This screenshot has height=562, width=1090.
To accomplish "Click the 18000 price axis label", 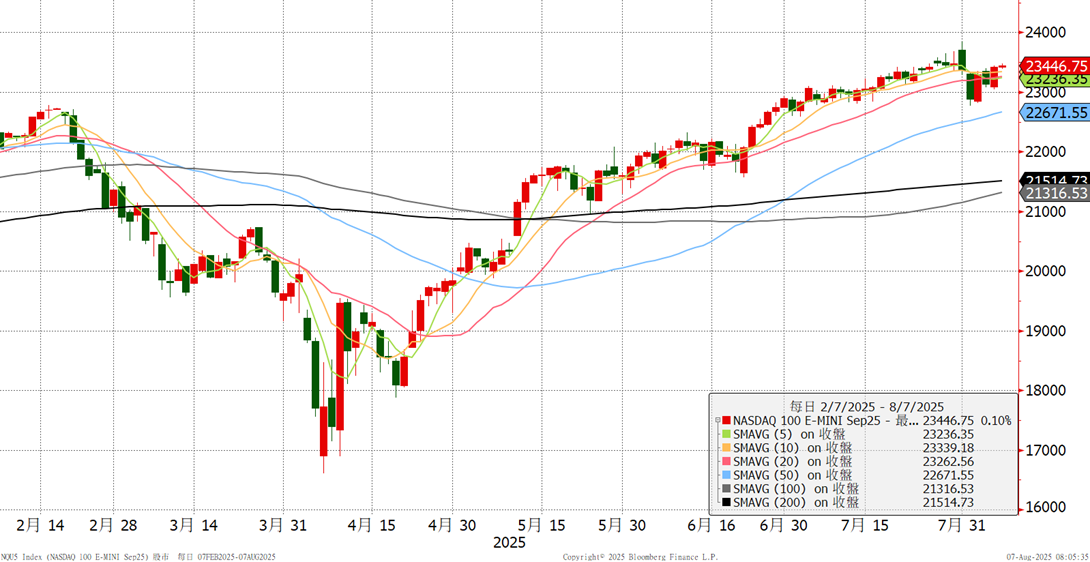I will 1047,390.
